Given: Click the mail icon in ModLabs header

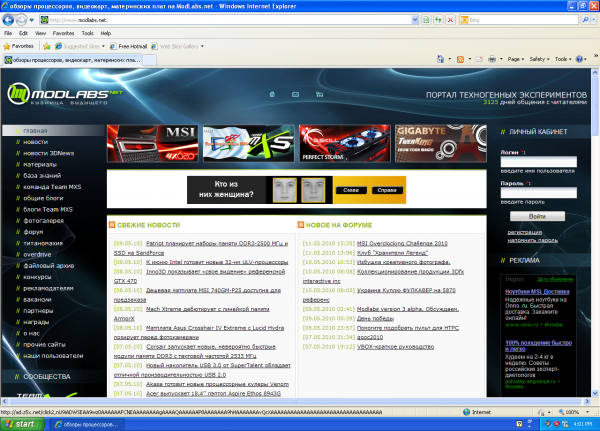Looking at the screenshot, I should click(295, 94).
